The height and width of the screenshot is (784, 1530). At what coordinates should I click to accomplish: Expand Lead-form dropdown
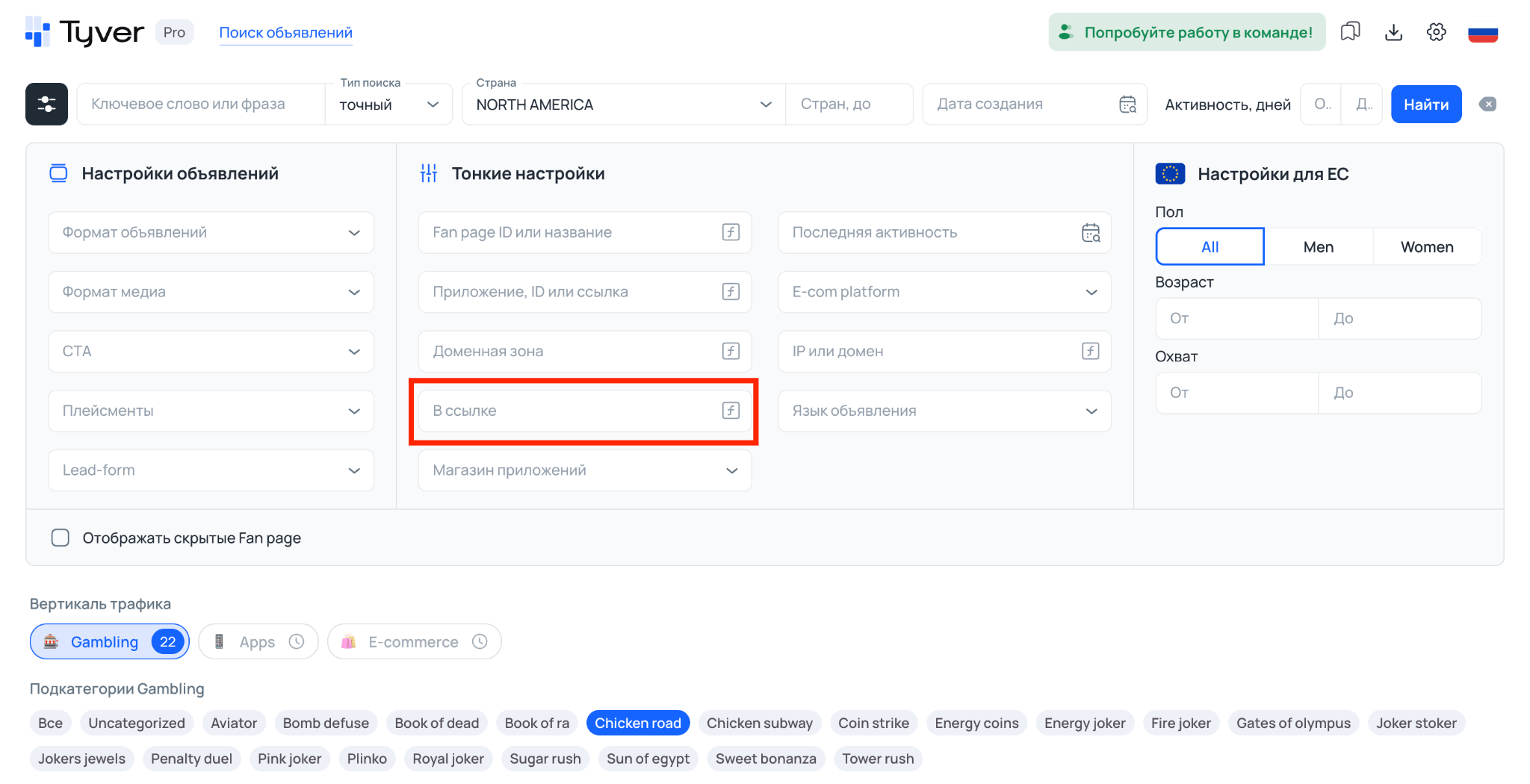pyautogui.click(x=211, y=470)
